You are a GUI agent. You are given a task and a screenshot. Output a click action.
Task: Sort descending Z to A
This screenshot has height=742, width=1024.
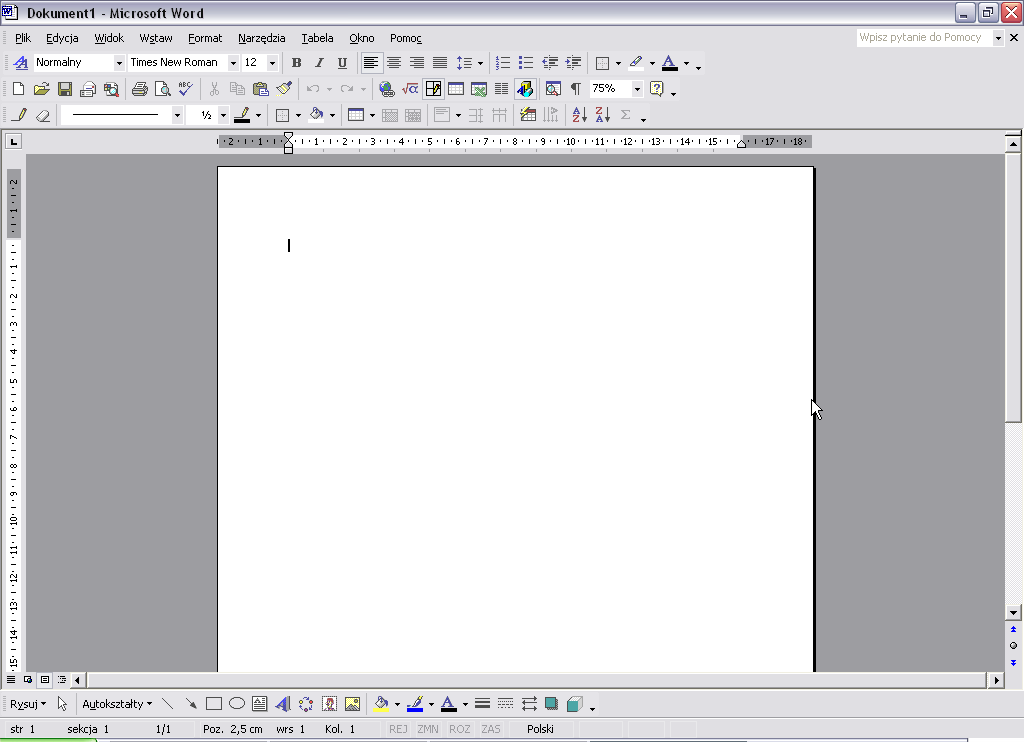point(603,116)
